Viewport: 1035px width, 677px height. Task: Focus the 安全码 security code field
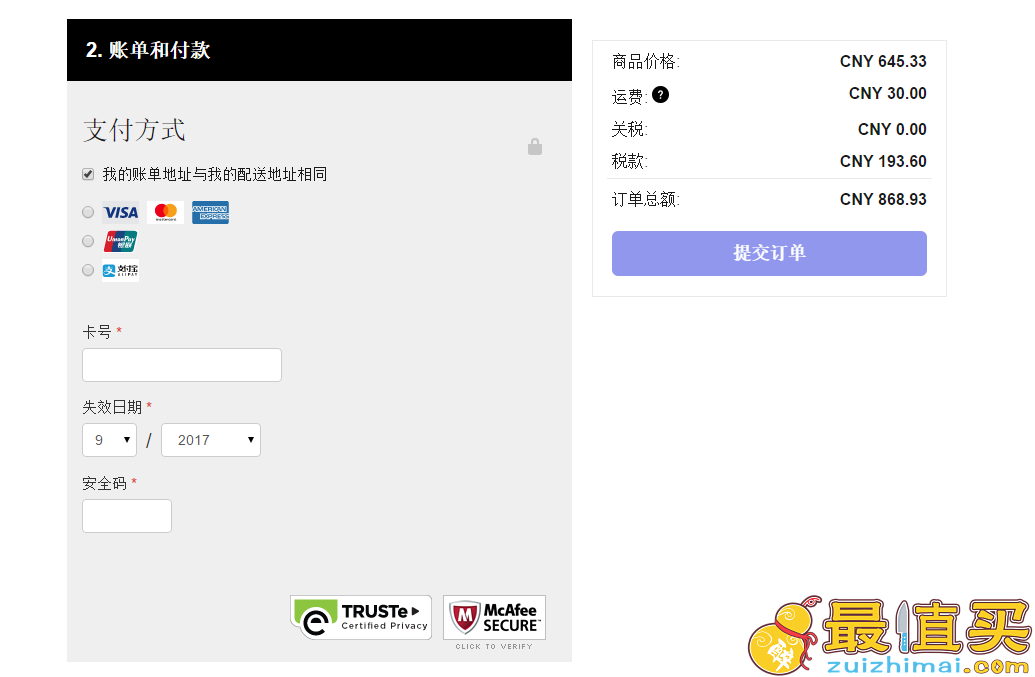127,516
